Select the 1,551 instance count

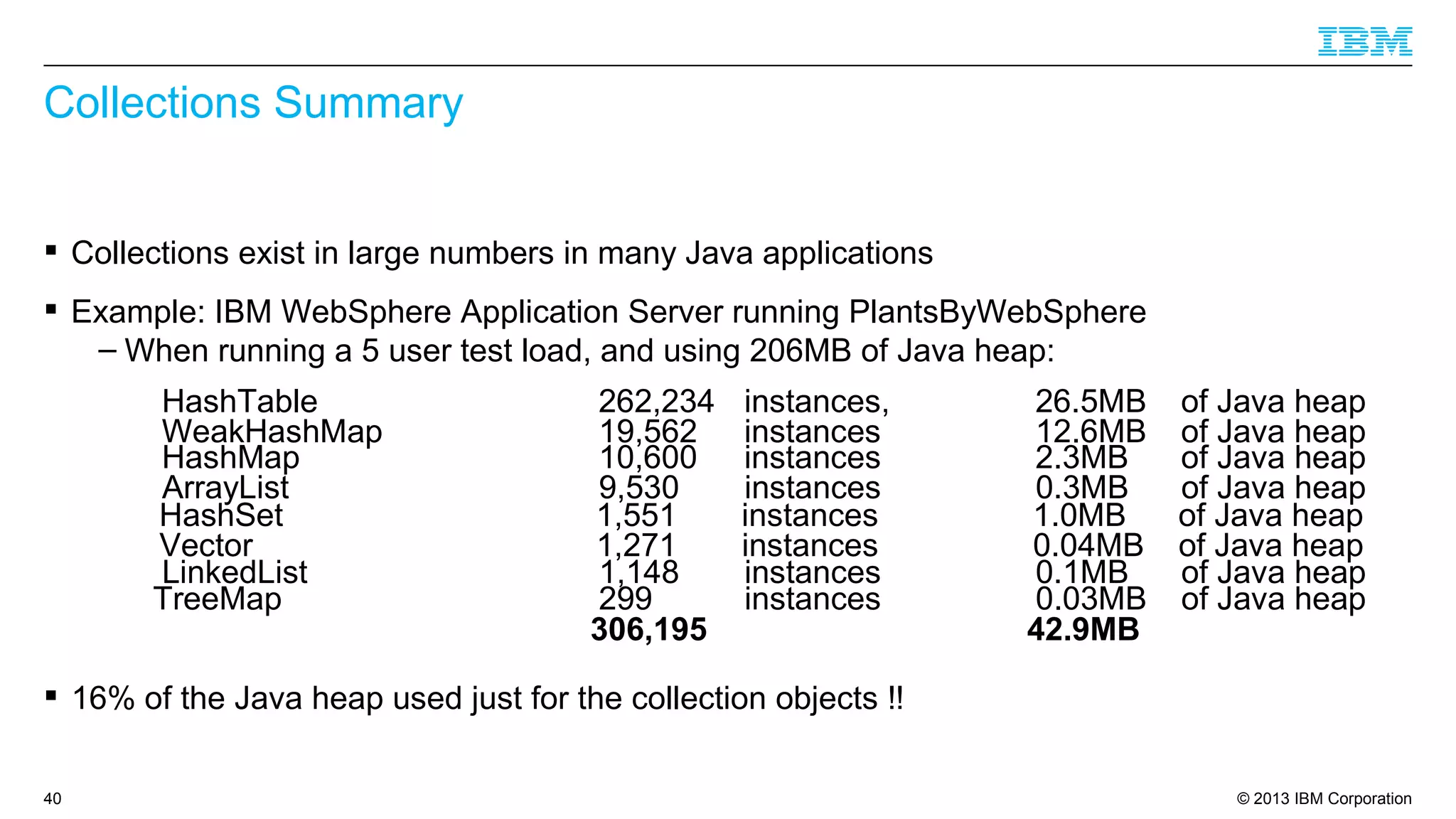tap(636, 515)
